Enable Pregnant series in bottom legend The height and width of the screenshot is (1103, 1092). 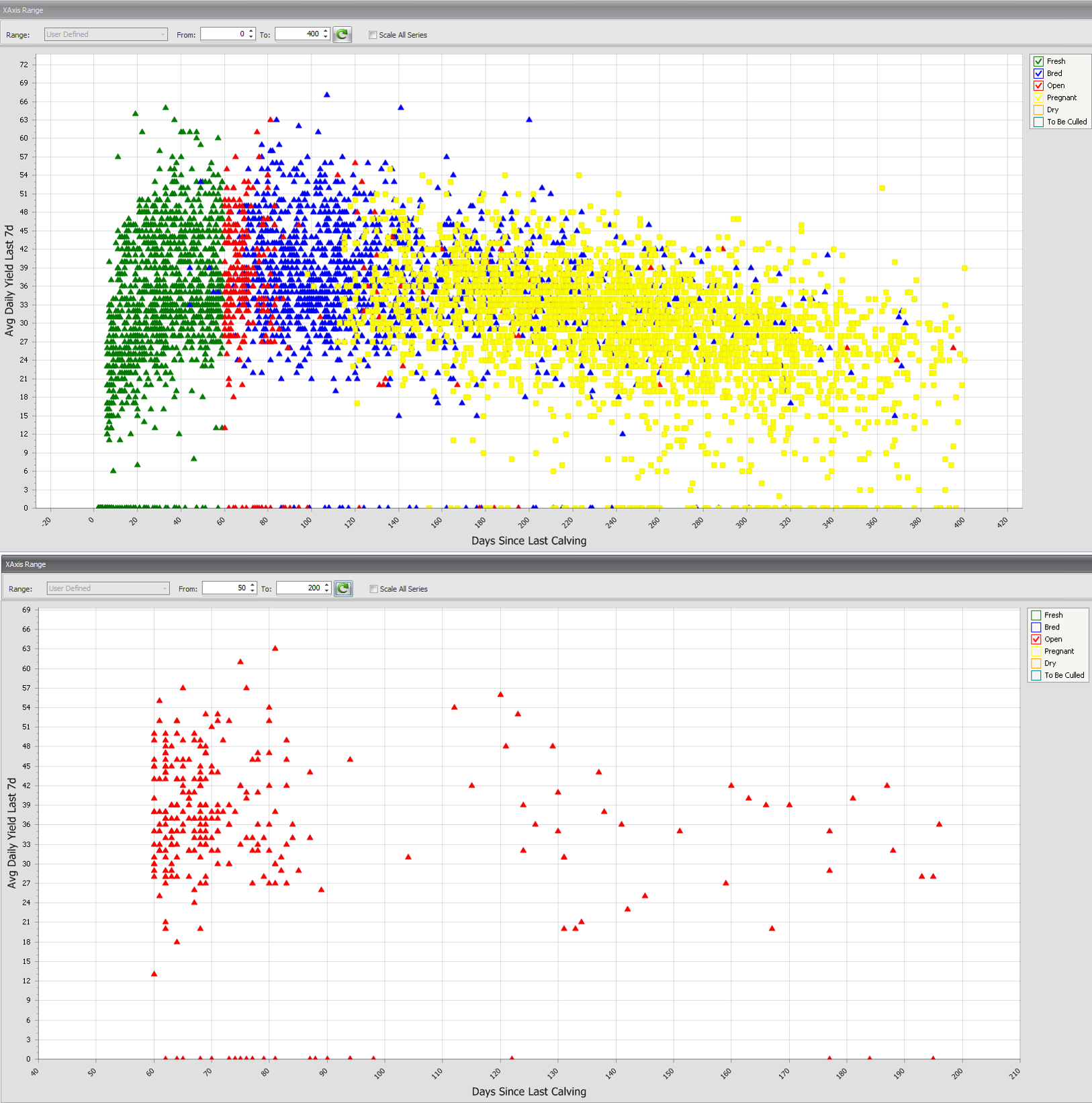[1036, 651]
